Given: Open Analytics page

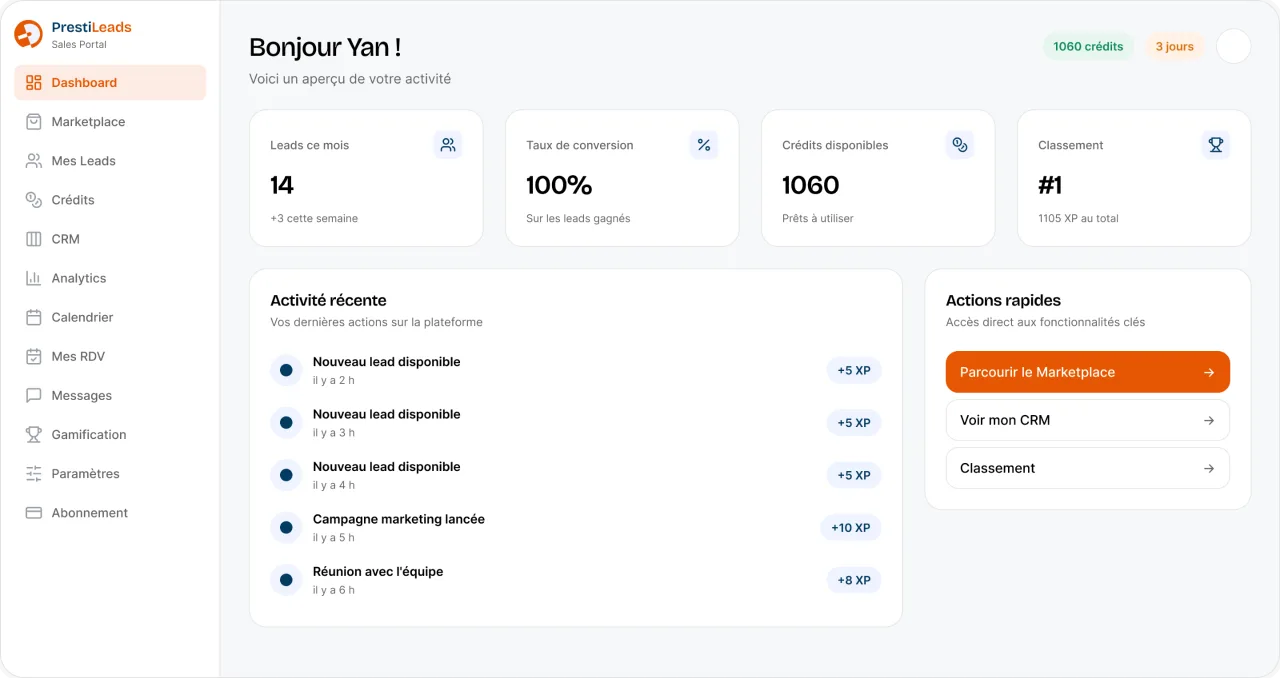Looking at the screenshot, I should tap(110, 278).
